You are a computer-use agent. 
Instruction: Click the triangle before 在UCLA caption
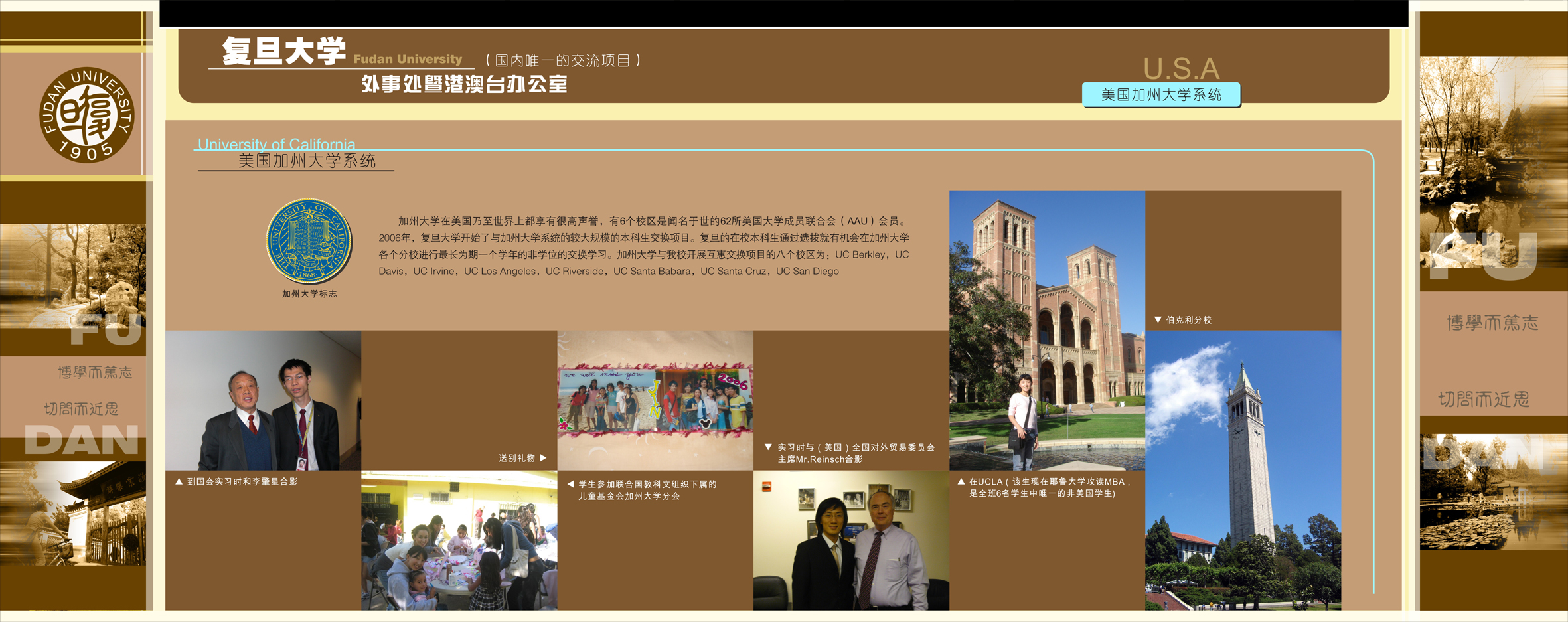pos(961,482)
